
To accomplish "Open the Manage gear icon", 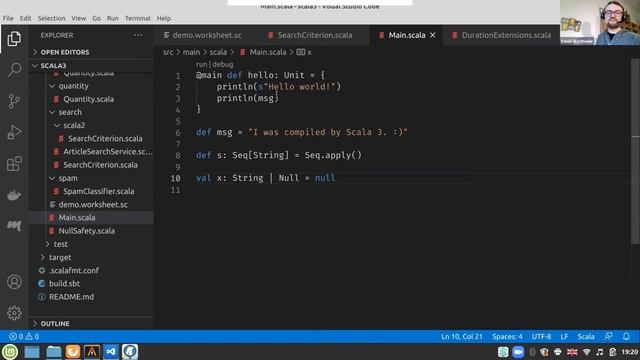I will point(14,313).
